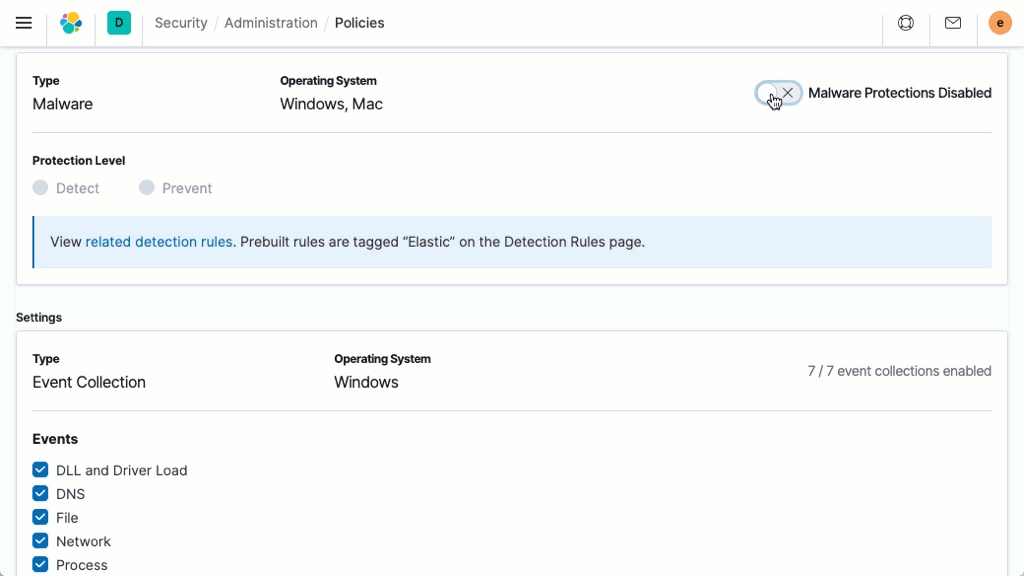Uncheck the File events checkbox
This screenshot has width=1024, height=576.
41,518
